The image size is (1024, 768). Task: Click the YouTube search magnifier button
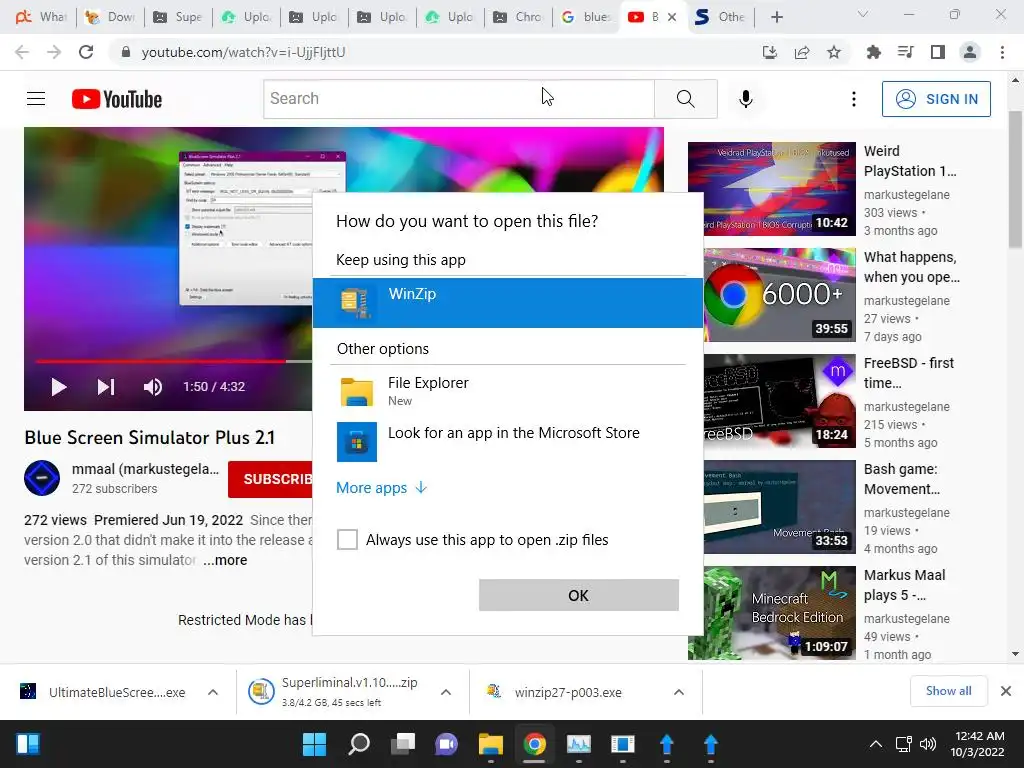pos(686,99)
